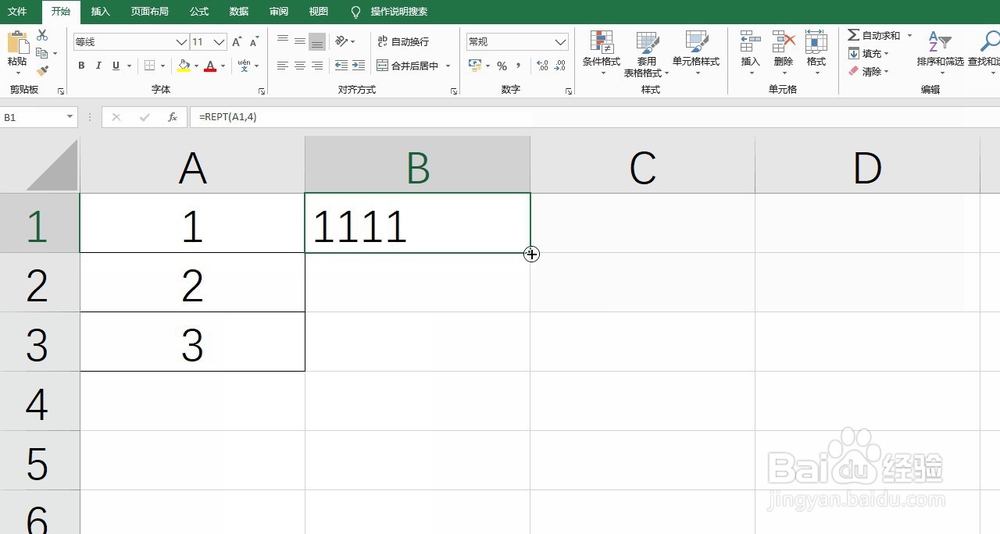Toggle bottom vertical alignment
The image size is (1000, 534).
pyautogui.click(x=317, y=42)
